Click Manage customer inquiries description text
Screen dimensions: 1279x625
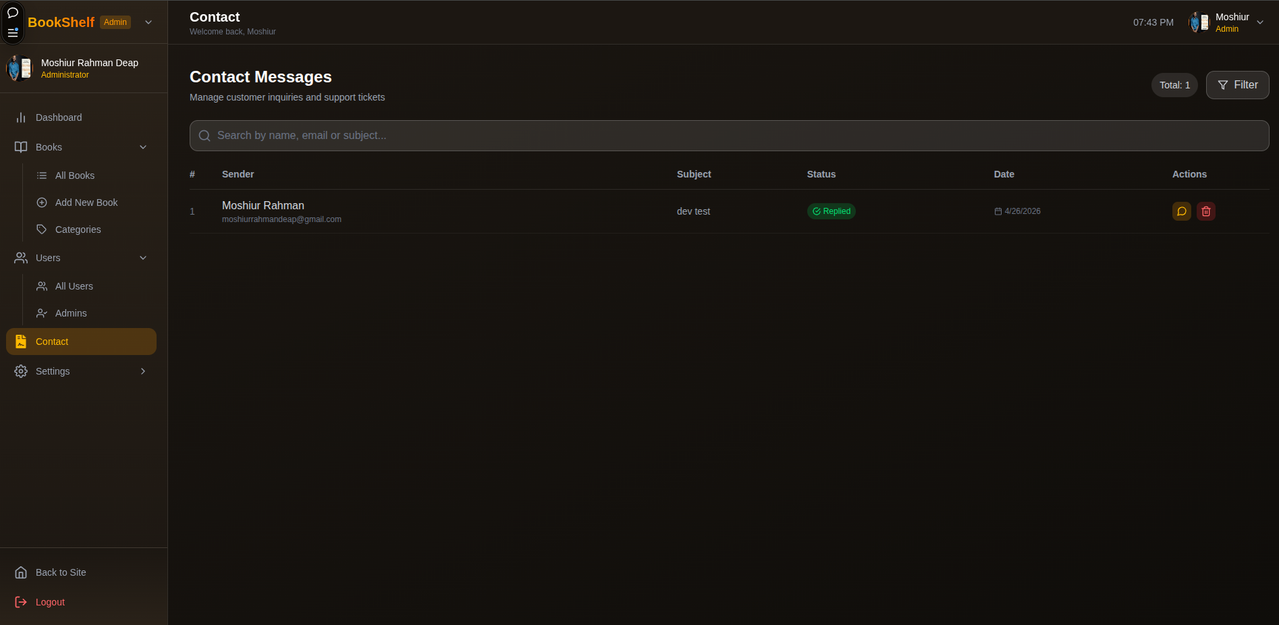[x=287, y=97]
